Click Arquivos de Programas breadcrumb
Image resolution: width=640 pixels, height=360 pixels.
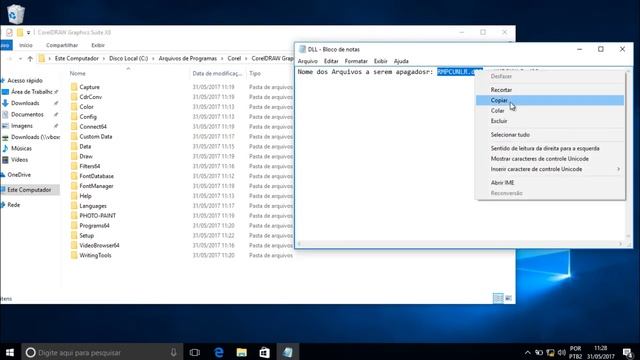tap(188, 59)
